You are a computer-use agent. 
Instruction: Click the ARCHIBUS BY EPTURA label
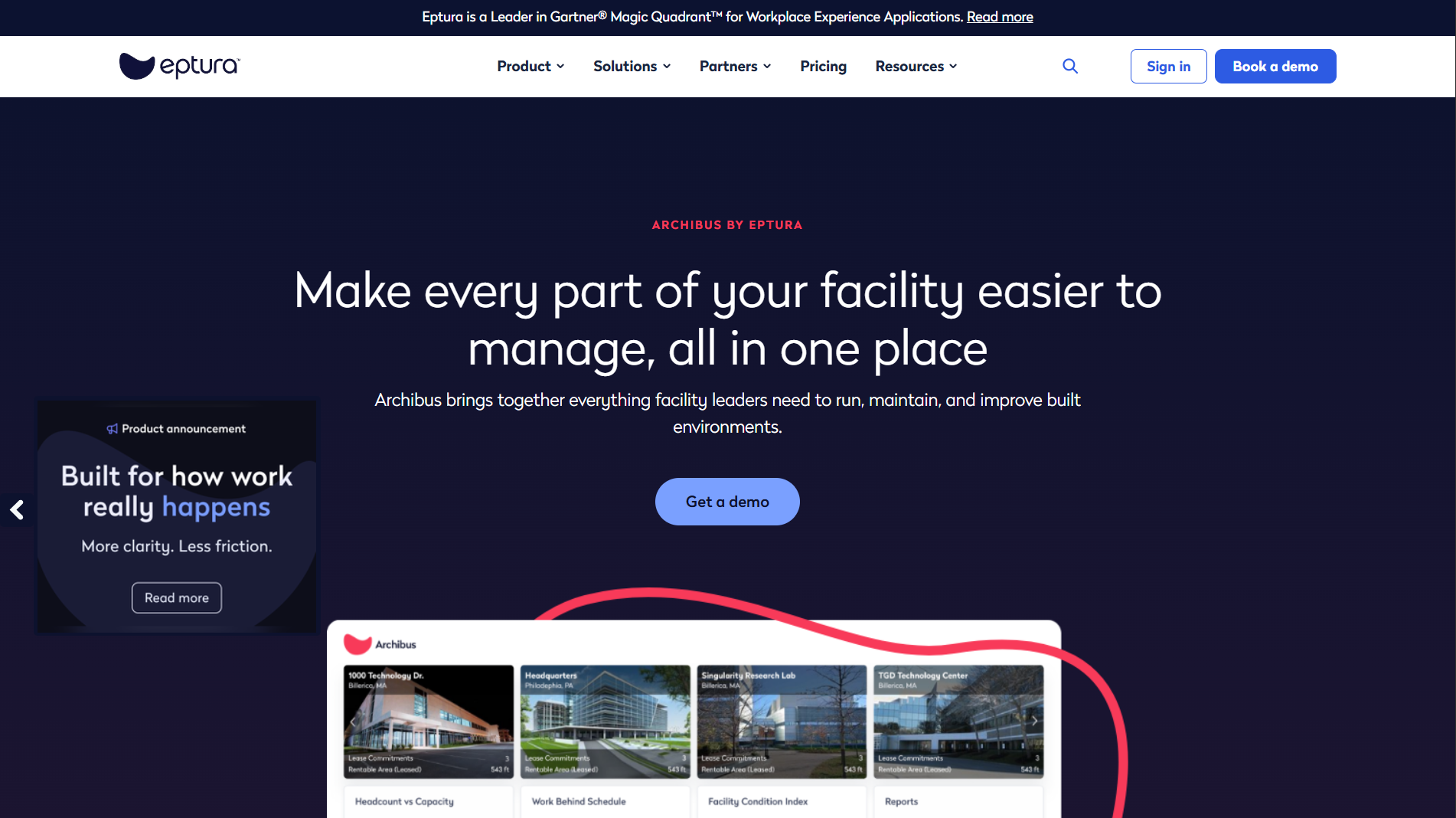point(727,225)
